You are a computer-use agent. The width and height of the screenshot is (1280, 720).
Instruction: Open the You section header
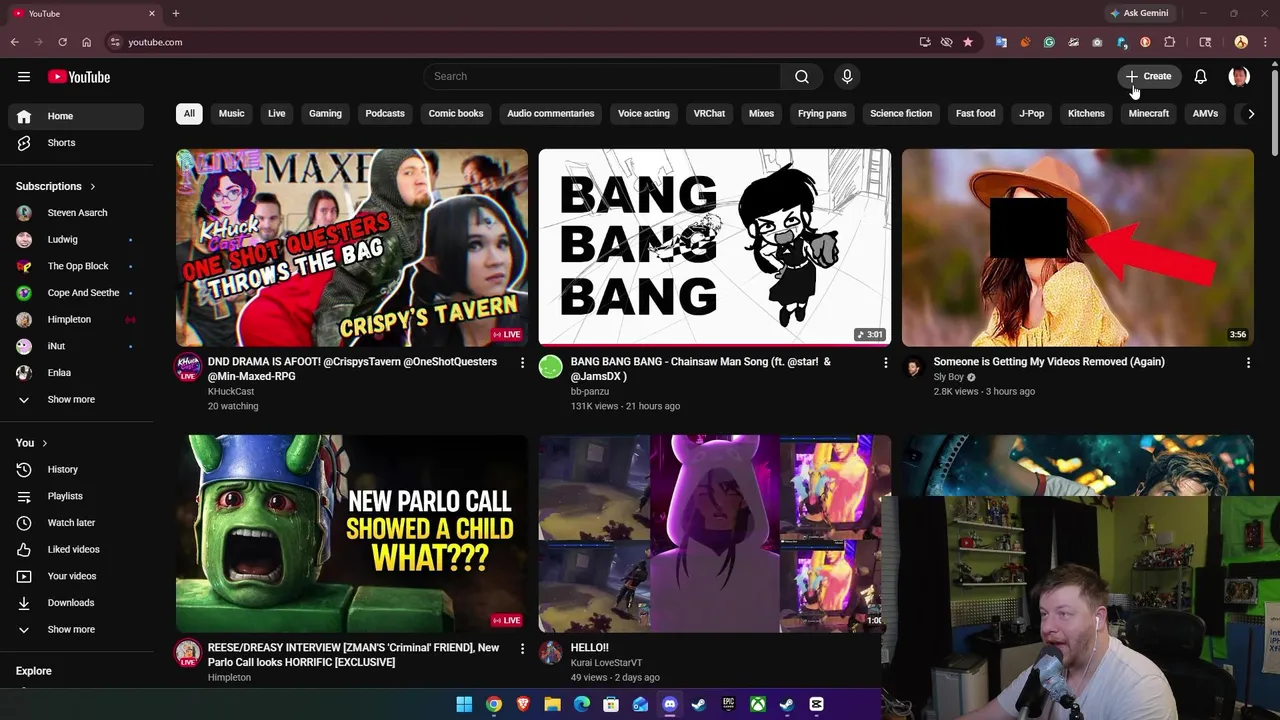point(32,443)
